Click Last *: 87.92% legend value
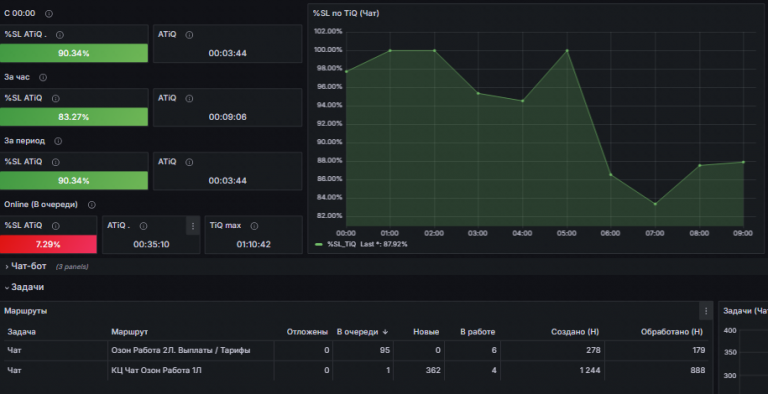 point(384,244)
